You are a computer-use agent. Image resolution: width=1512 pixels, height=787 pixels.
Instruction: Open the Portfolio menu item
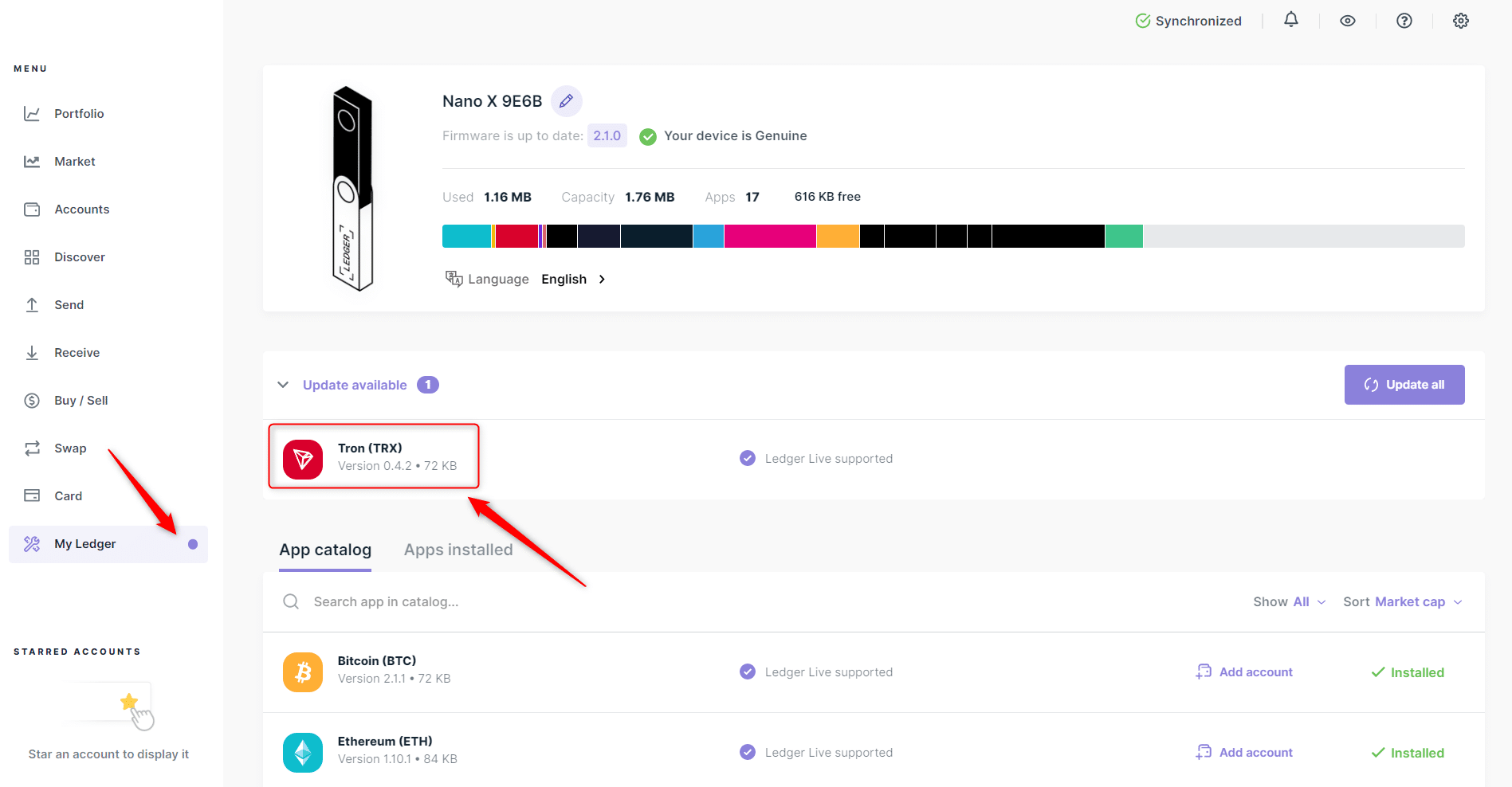[79, 113]
